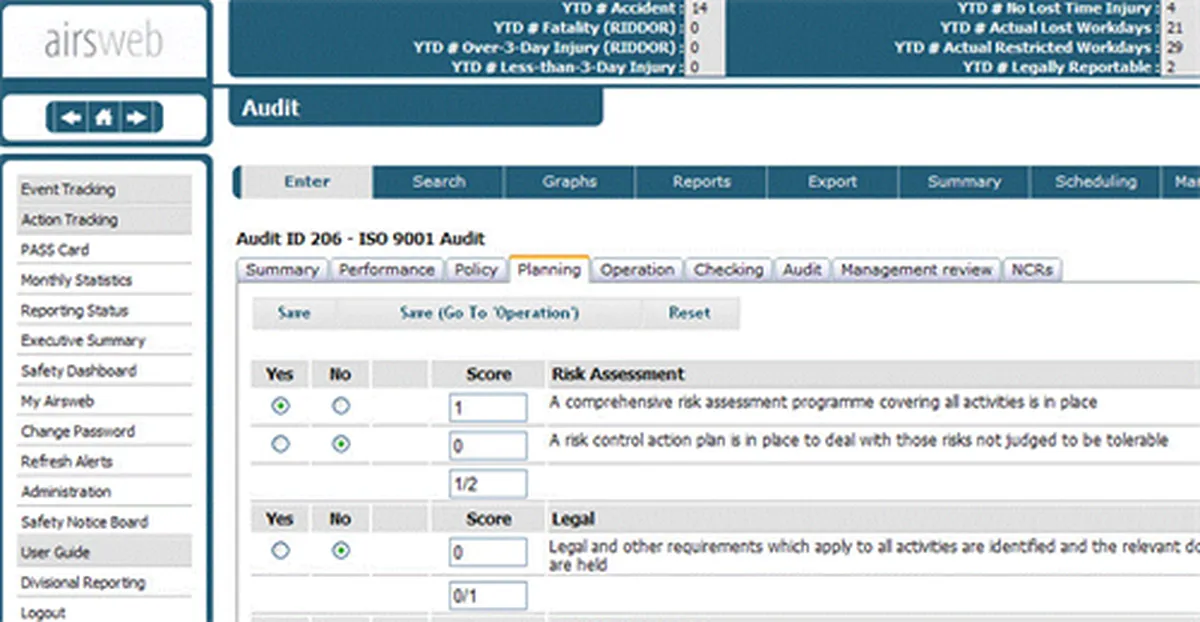
Task: Switch to the Operation sub-tab
Action: (637, 270)
